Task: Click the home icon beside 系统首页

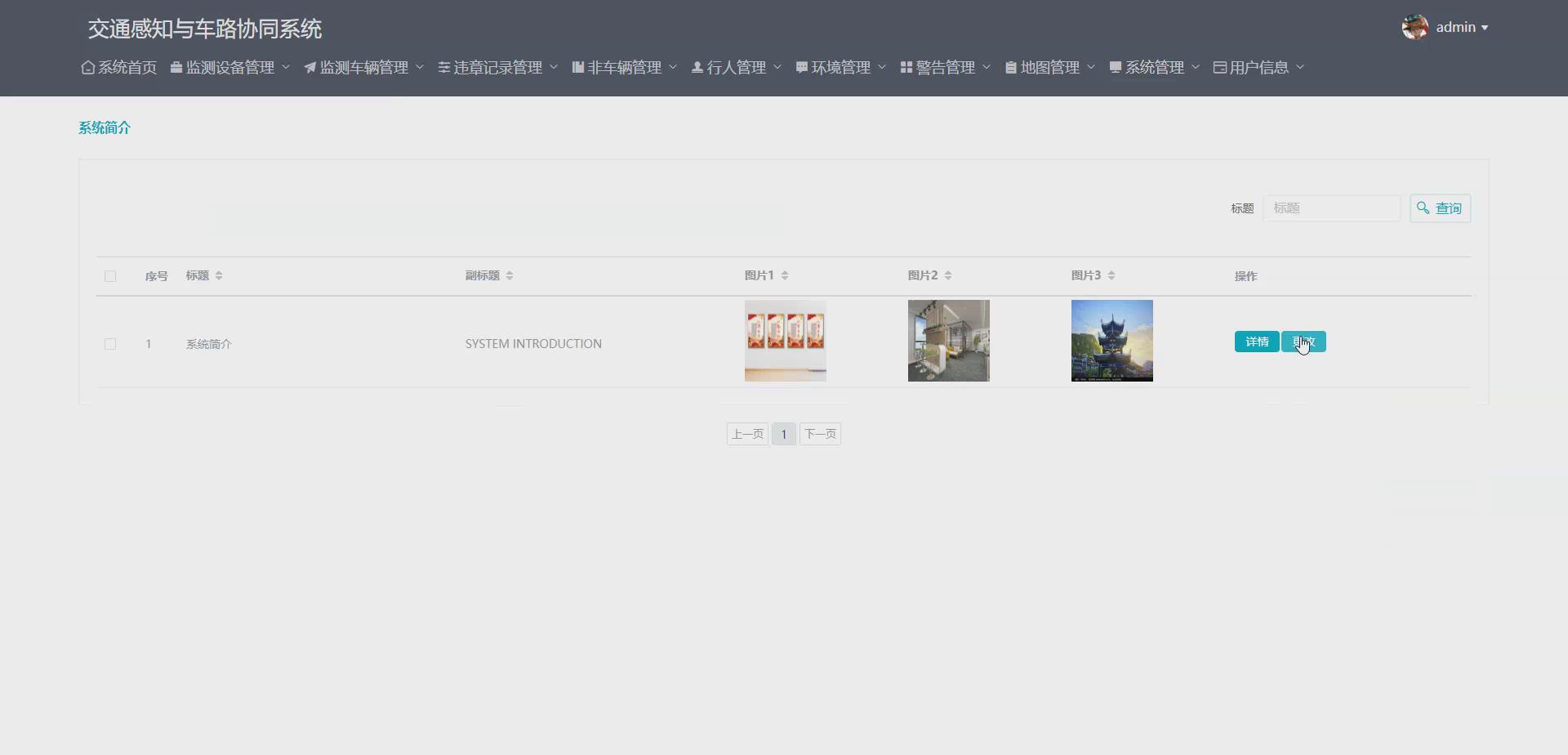Action: coord(88,67)
